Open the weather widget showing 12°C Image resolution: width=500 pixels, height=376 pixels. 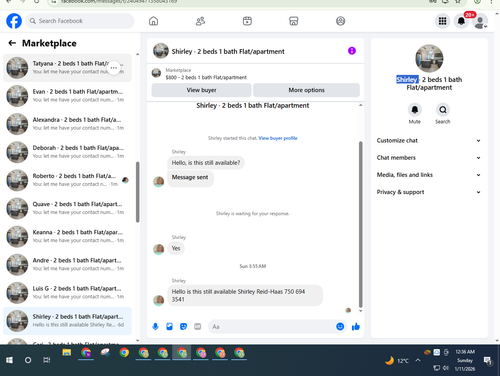(397, 361)
